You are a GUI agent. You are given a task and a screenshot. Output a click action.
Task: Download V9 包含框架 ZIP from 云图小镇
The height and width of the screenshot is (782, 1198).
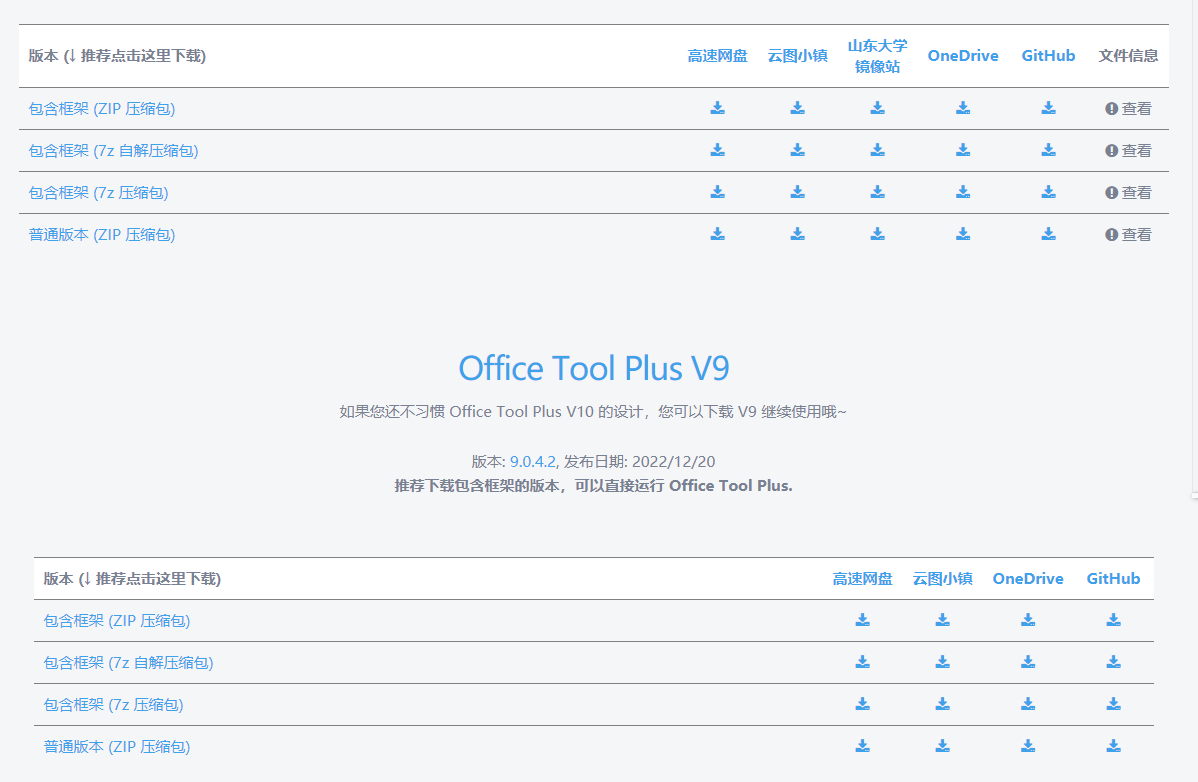click(943, 620)
